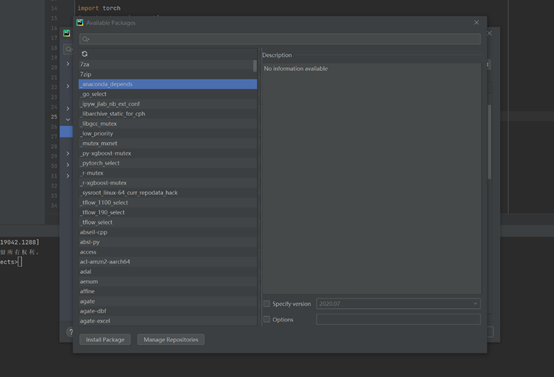Screen dimensions: 554x377
Task: Click the selected highlighted Settings tree item
Action: (66, 131)
